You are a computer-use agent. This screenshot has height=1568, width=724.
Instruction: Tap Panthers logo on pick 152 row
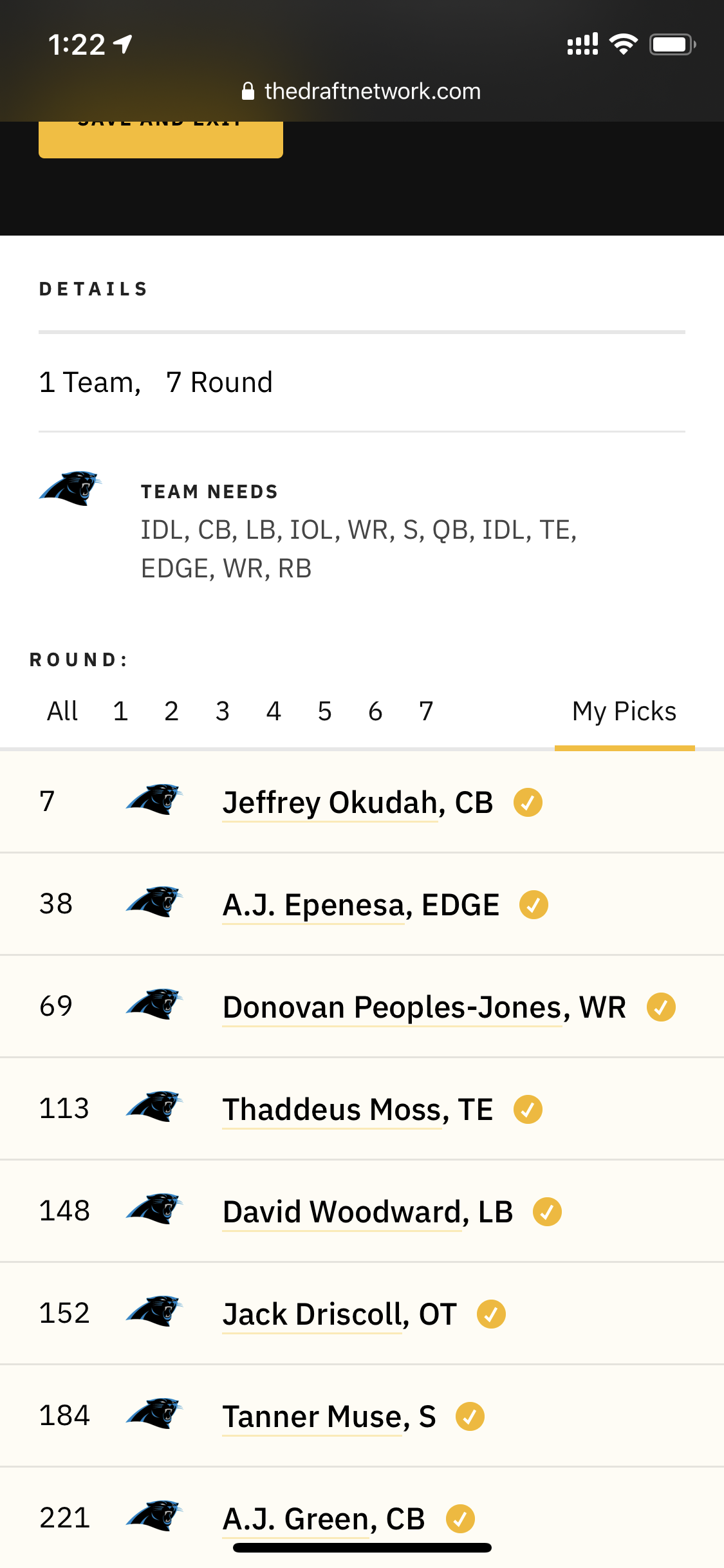pyautogui.click(x=154, y=1312)
